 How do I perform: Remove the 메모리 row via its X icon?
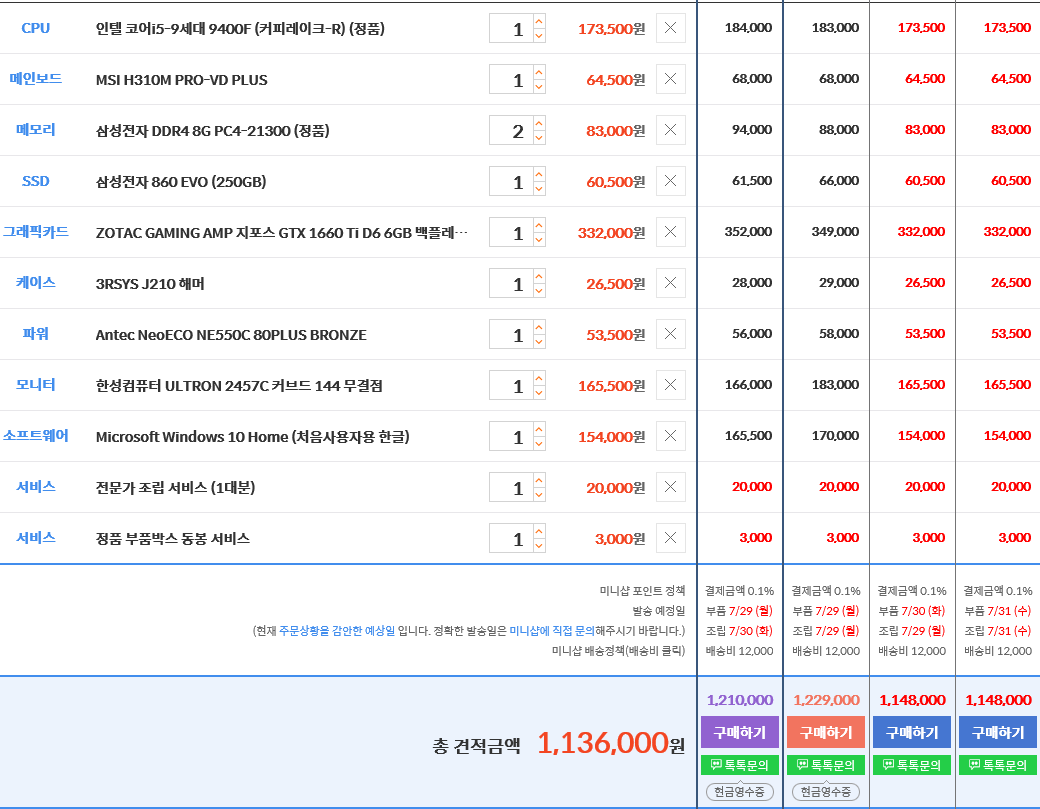[x=671, y=130]
